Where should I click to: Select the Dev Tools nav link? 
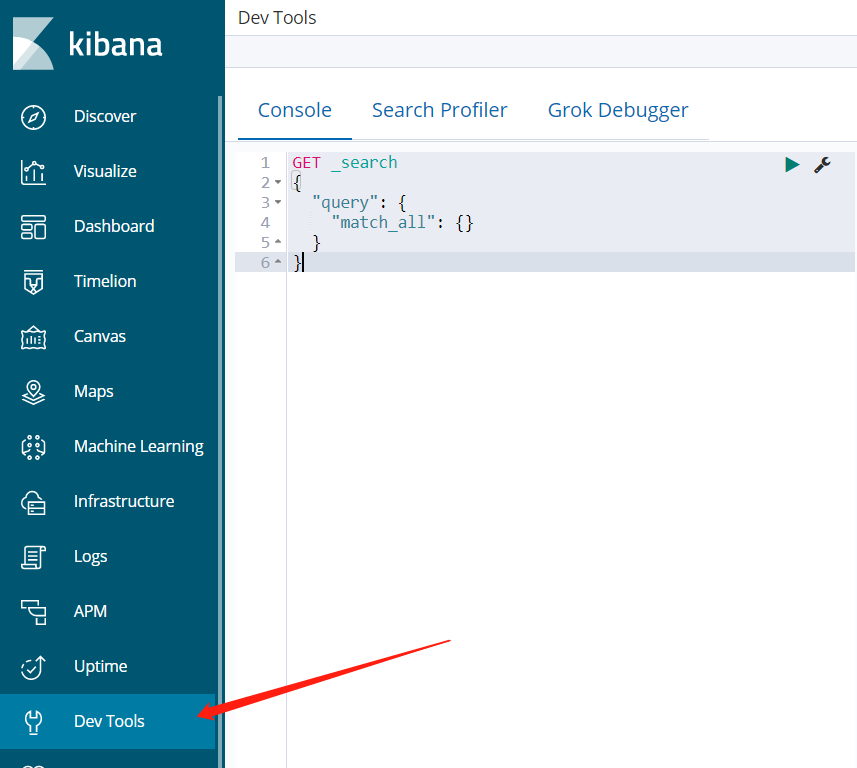pos(109,722)
